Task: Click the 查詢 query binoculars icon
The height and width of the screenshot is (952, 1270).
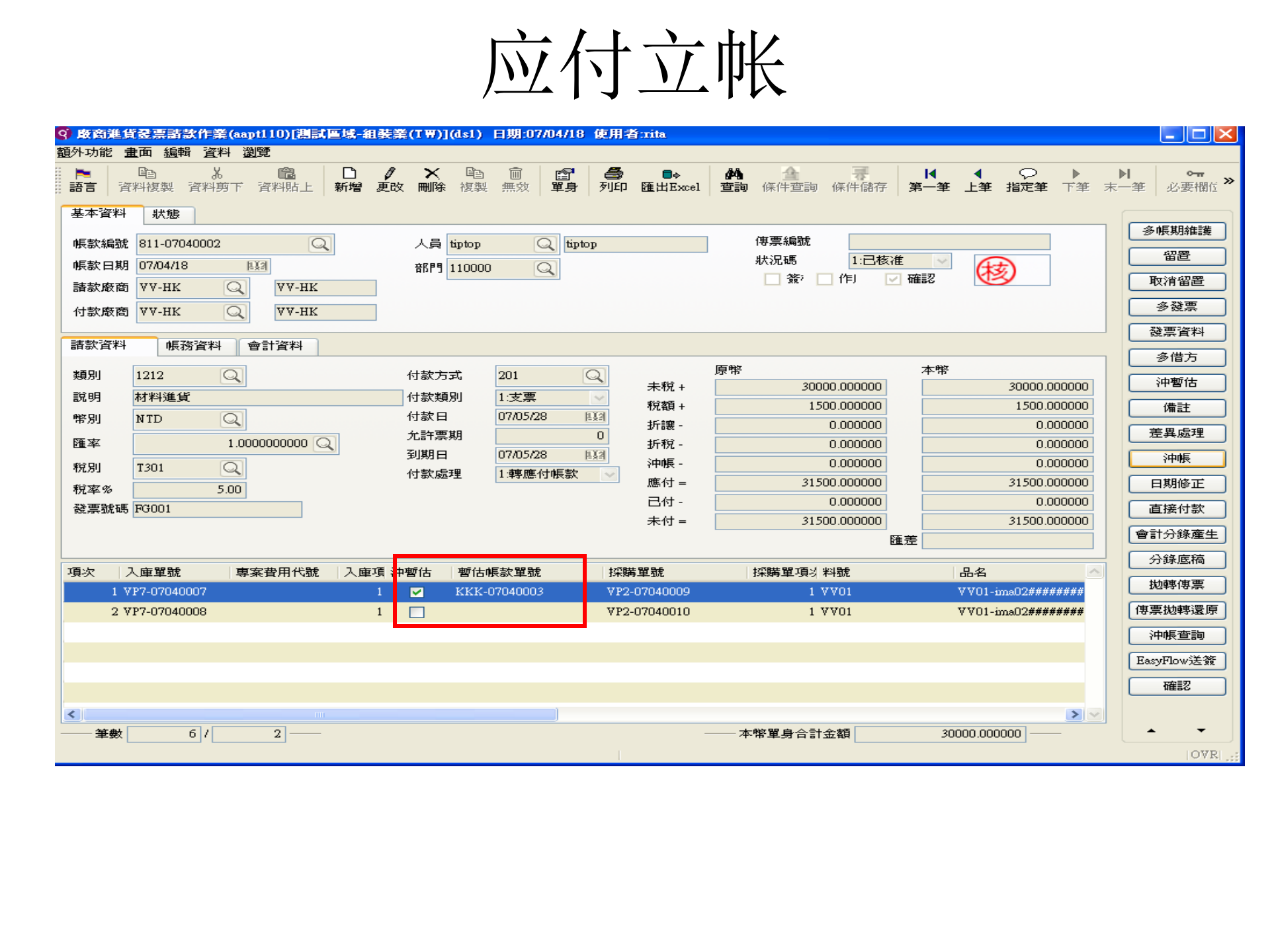Action: [732, 180]
